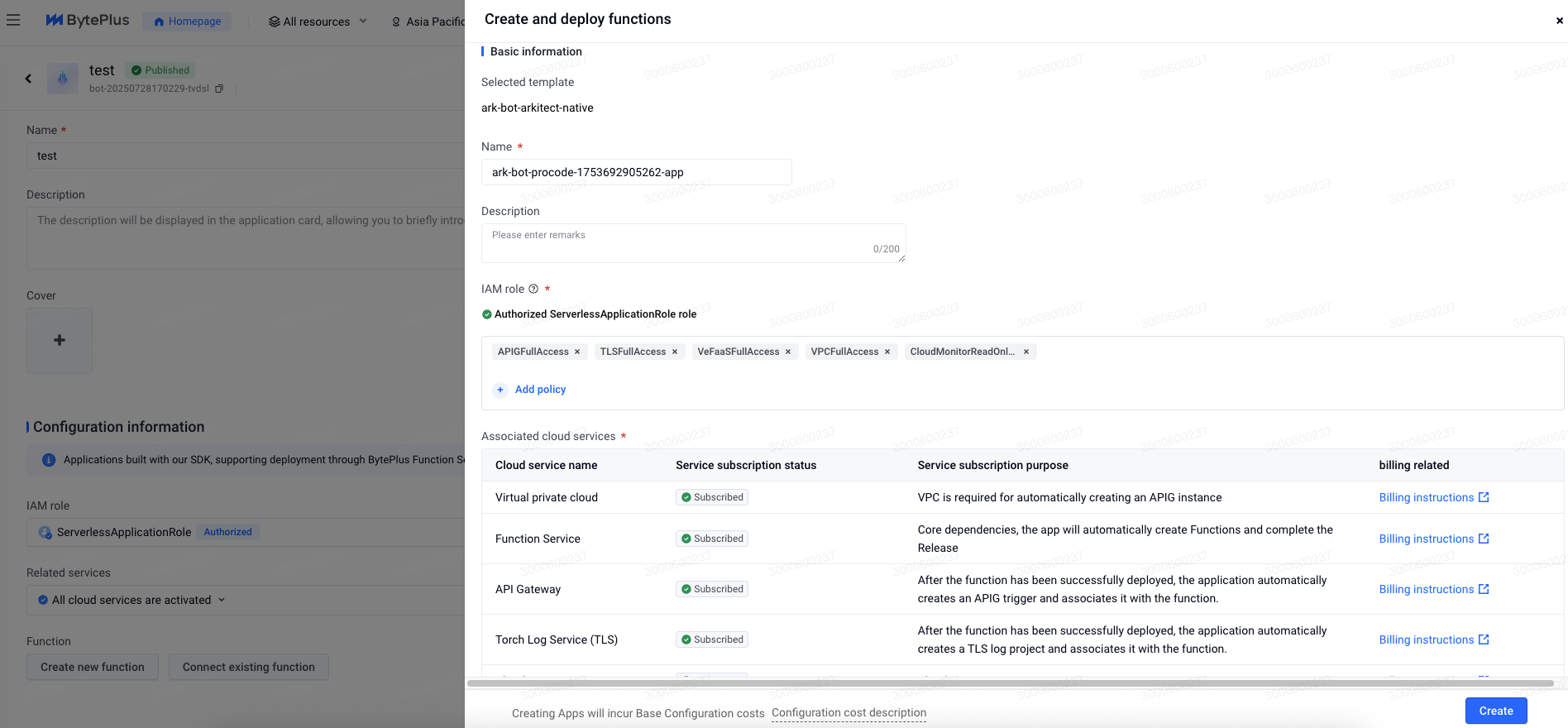Click Connect existing function button

click(249, 667)
